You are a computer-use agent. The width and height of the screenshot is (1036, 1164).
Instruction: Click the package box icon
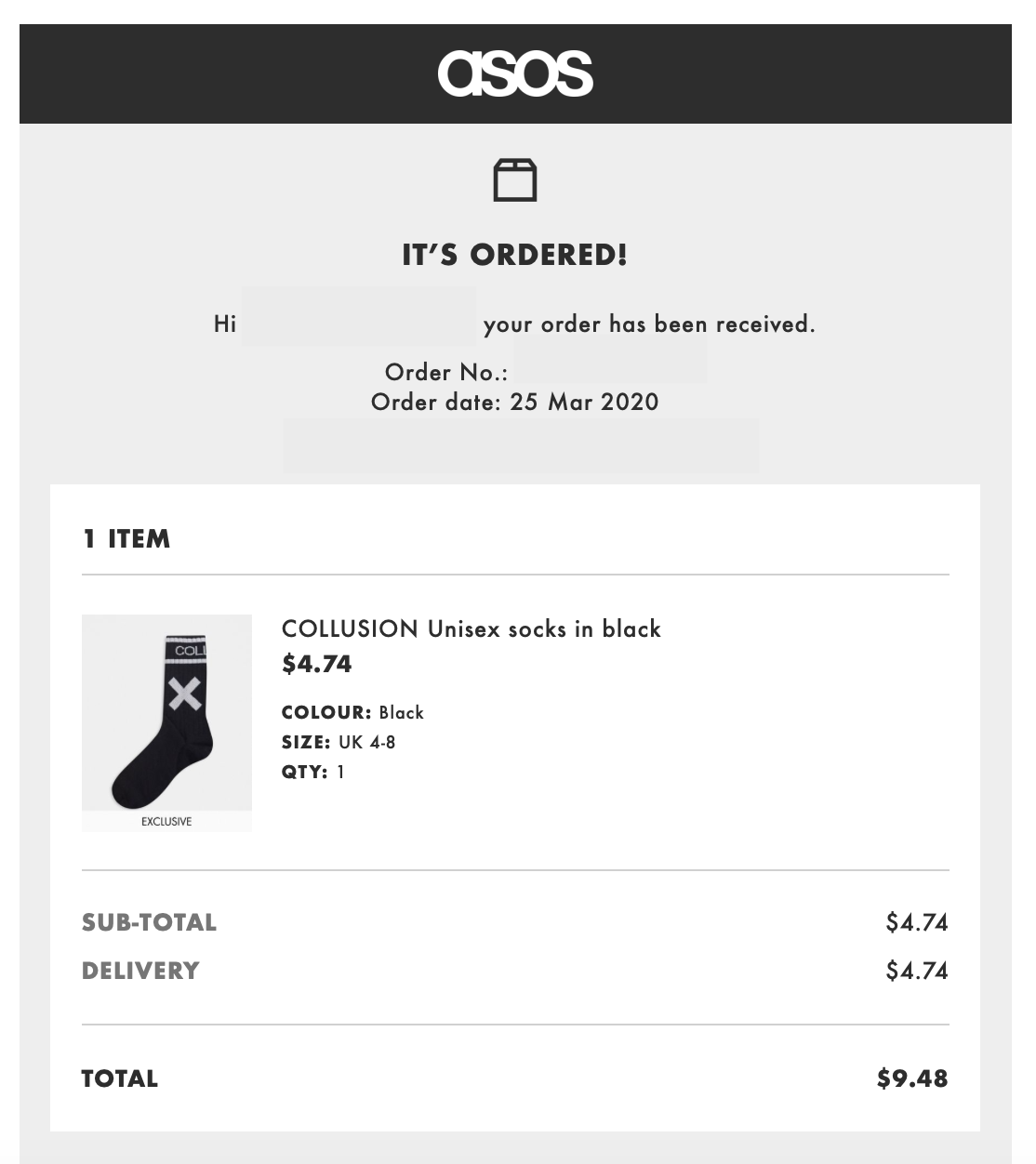coord(514,179)
